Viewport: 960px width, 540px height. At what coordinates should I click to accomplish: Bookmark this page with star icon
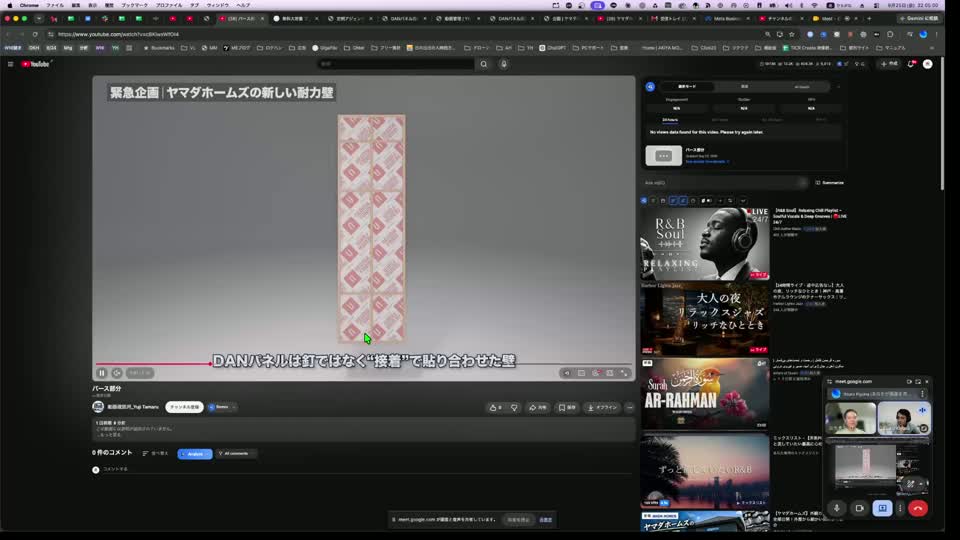point(792,34)
